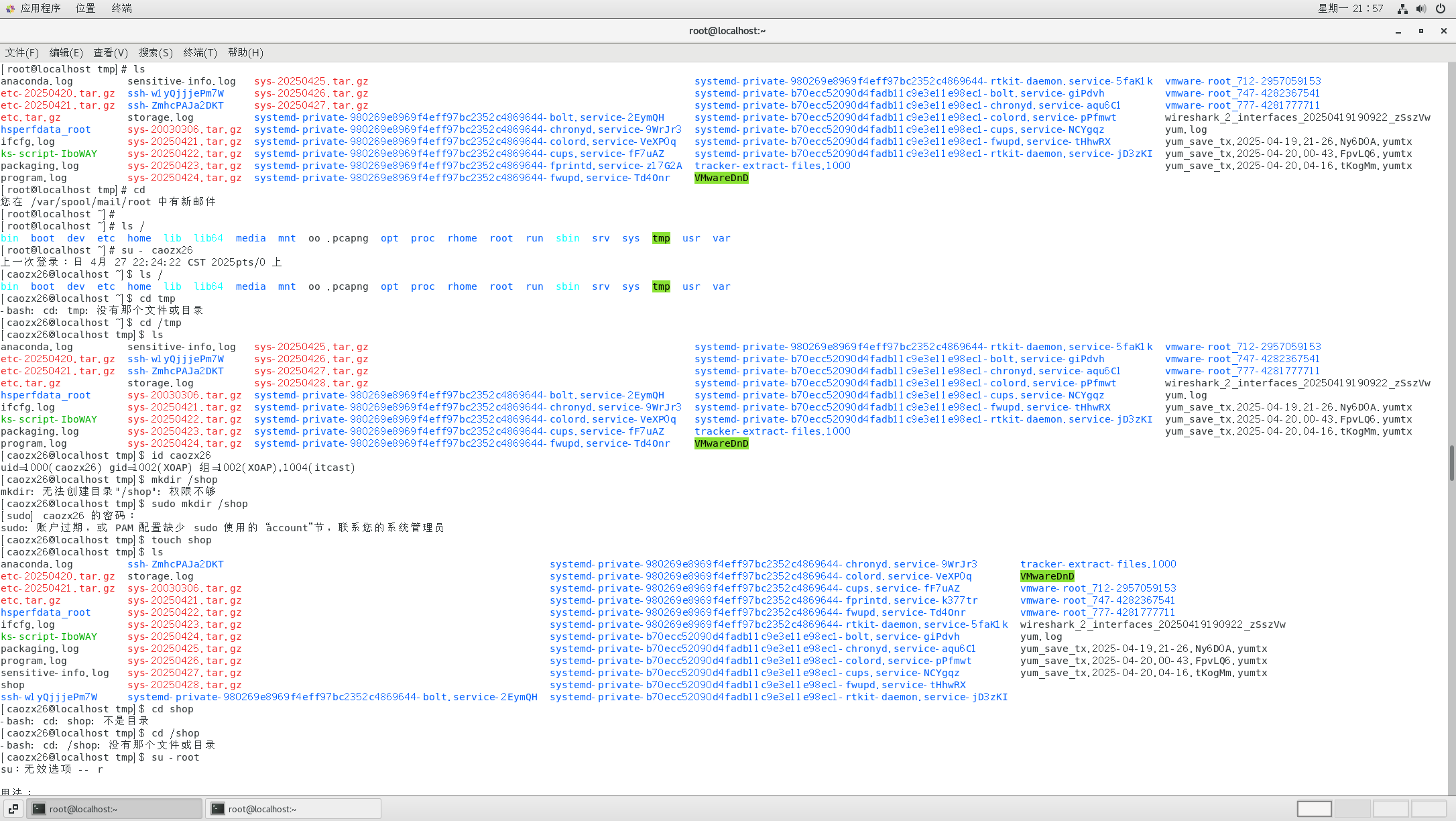
Task: Click the terminal vertical scrollbar thumb
Action: [x=1451, y=463]
